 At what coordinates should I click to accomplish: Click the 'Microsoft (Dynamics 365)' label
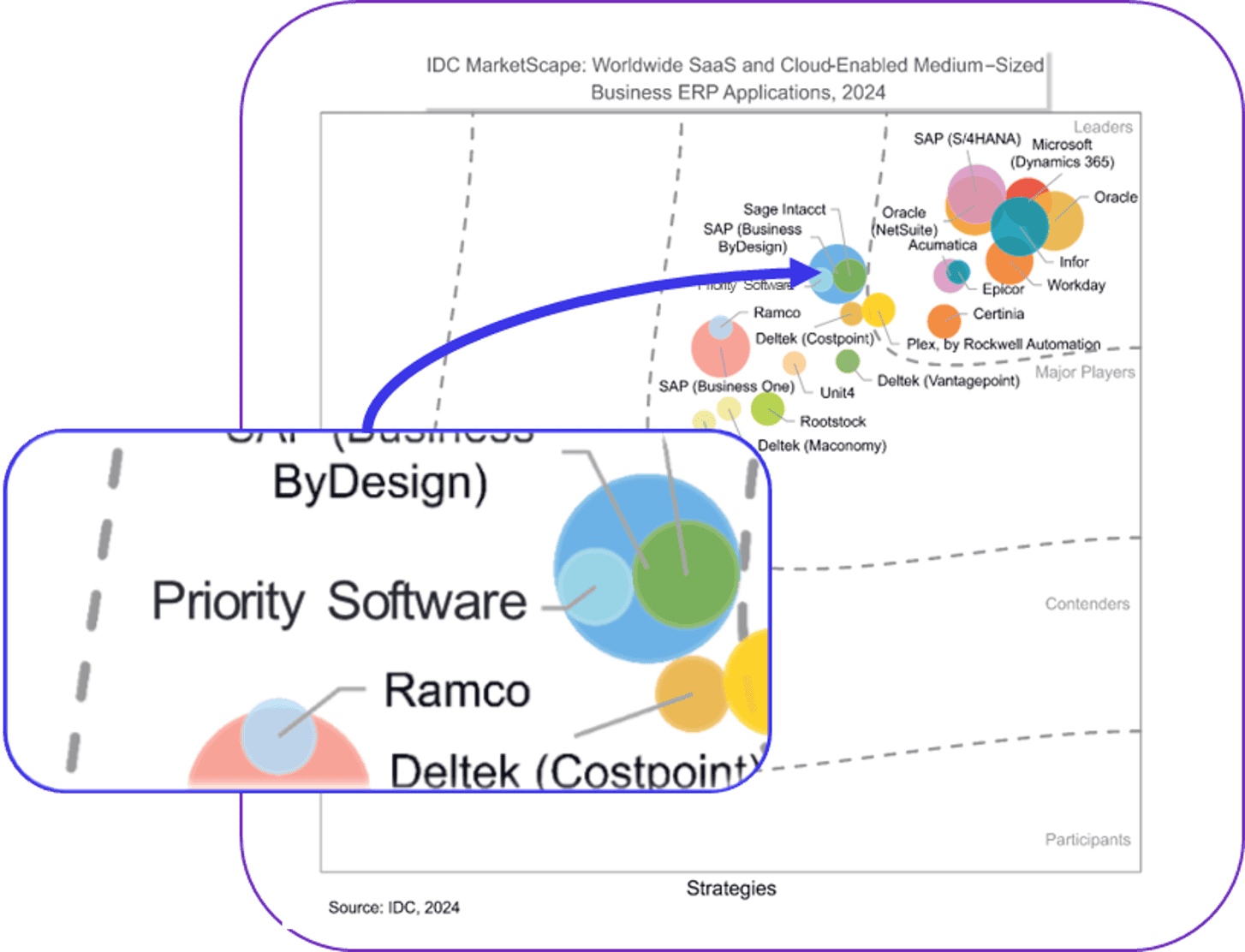coord(1062,153)
